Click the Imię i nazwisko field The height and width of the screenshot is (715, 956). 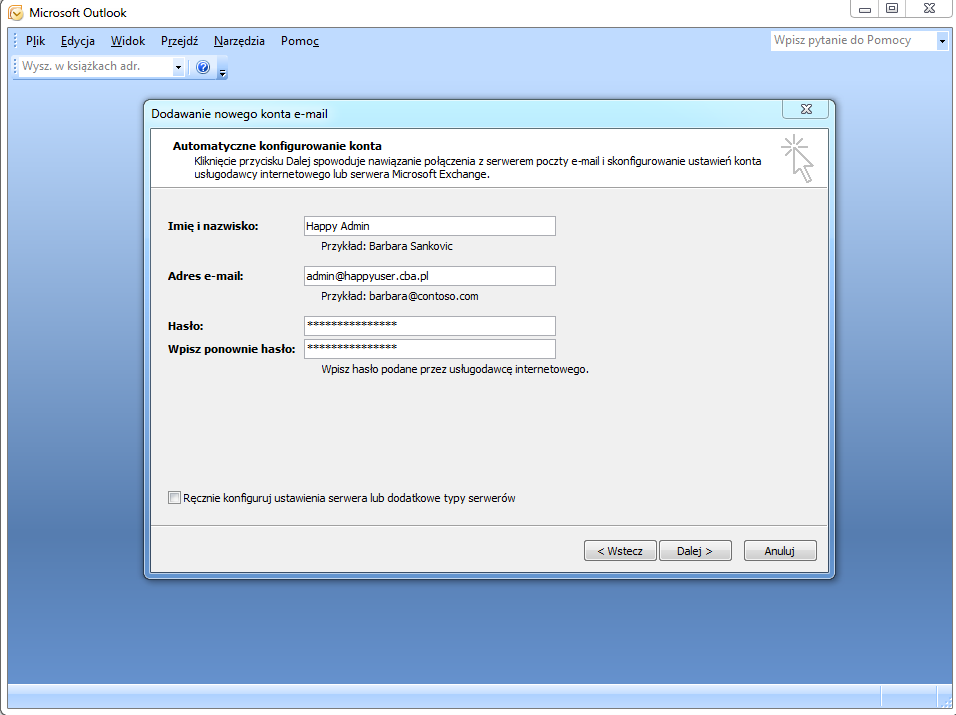(430, 226)
